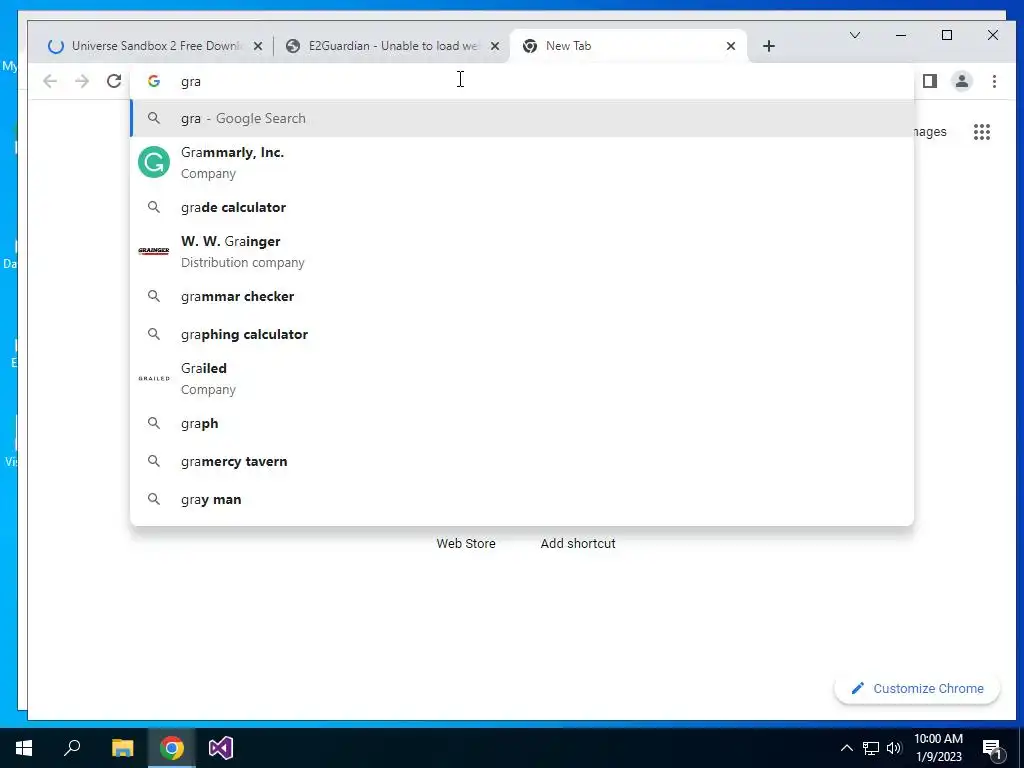Screen dimensions: 1024x768
Task: Close the E2Guardian tab
Action: (495, 46)
